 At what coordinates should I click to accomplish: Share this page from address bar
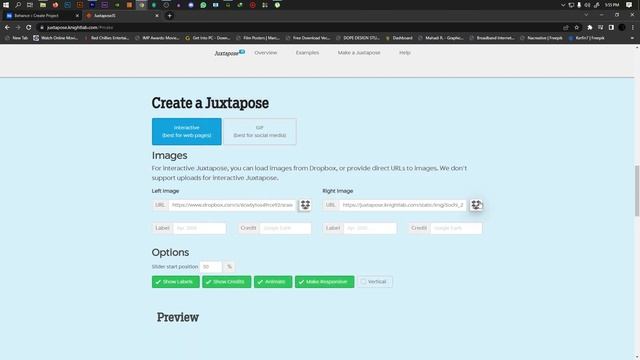pos(566,27)
